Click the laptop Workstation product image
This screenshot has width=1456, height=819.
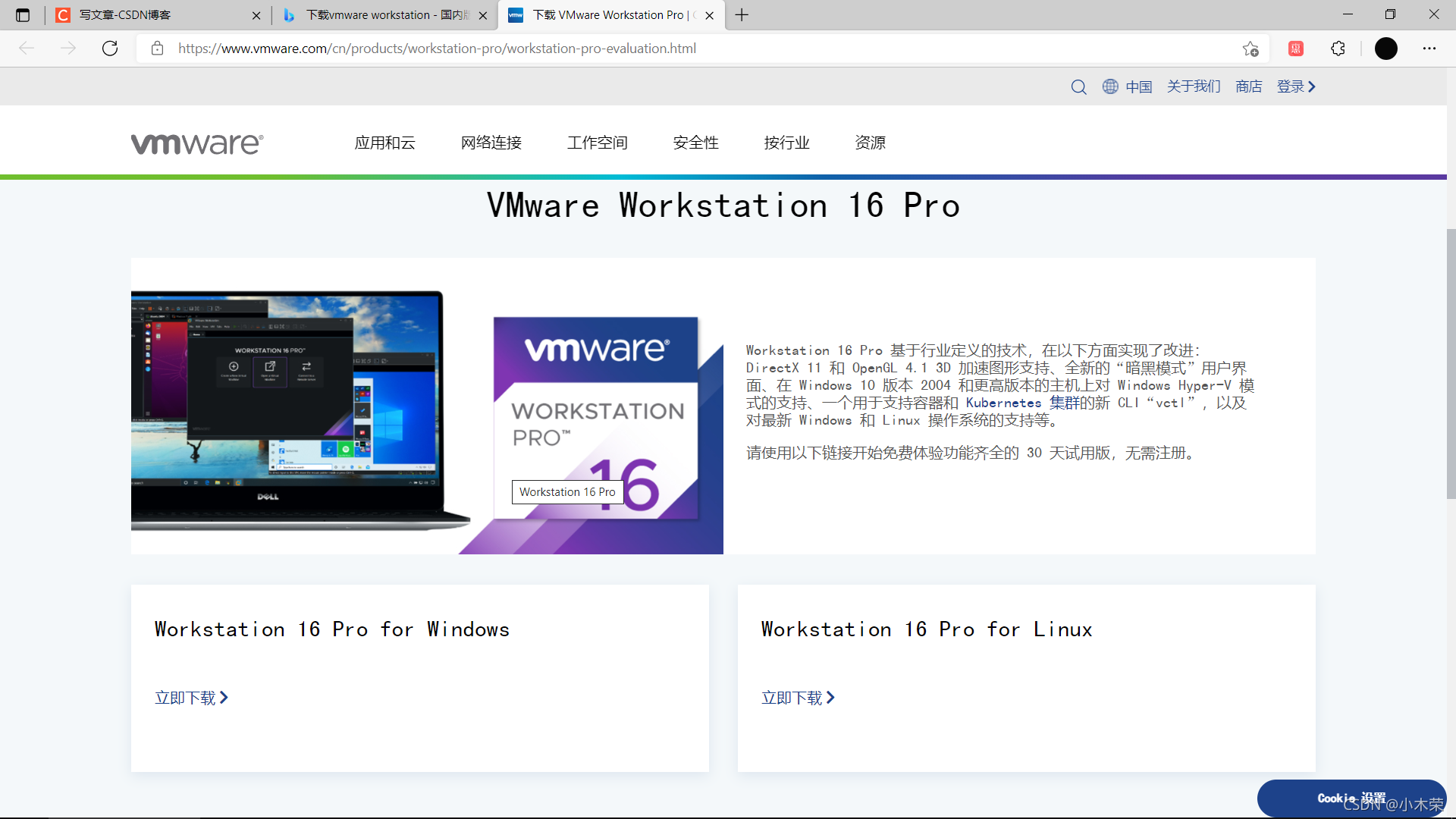click(300, 409)
